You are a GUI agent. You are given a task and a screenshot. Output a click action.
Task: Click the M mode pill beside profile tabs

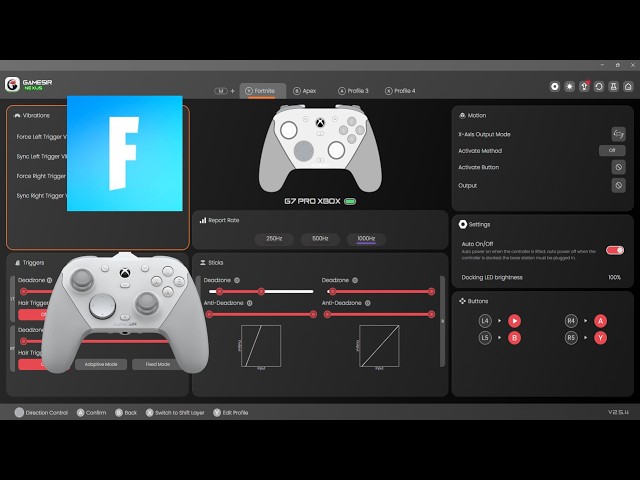(221, 91)
